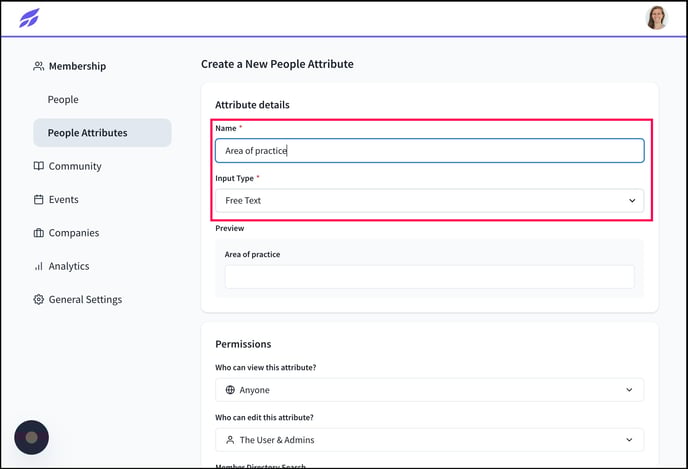Viewport: 688px width, 469px height.
Task: Click the Name input field
Action: click(430, 150)
